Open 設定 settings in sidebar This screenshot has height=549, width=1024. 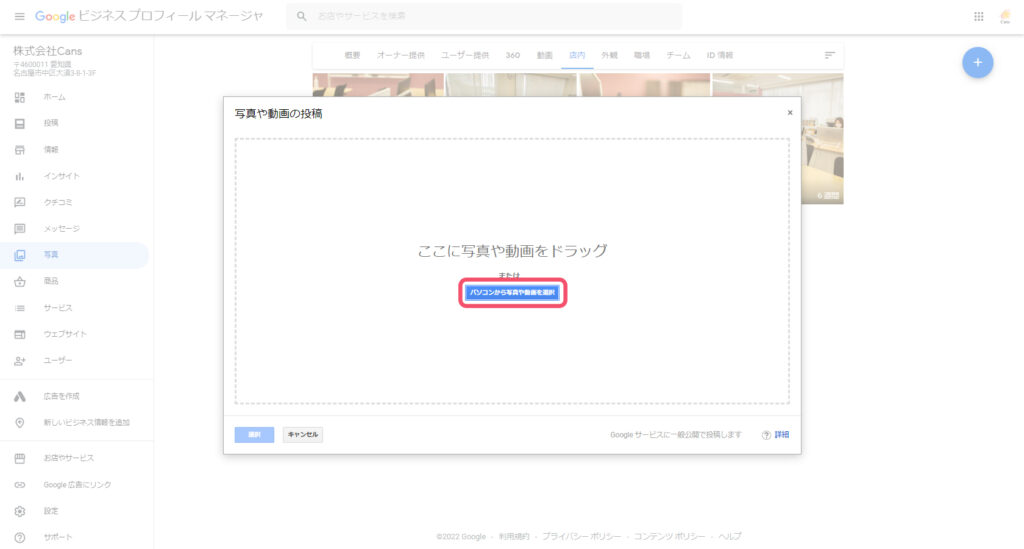coord(51,511)
